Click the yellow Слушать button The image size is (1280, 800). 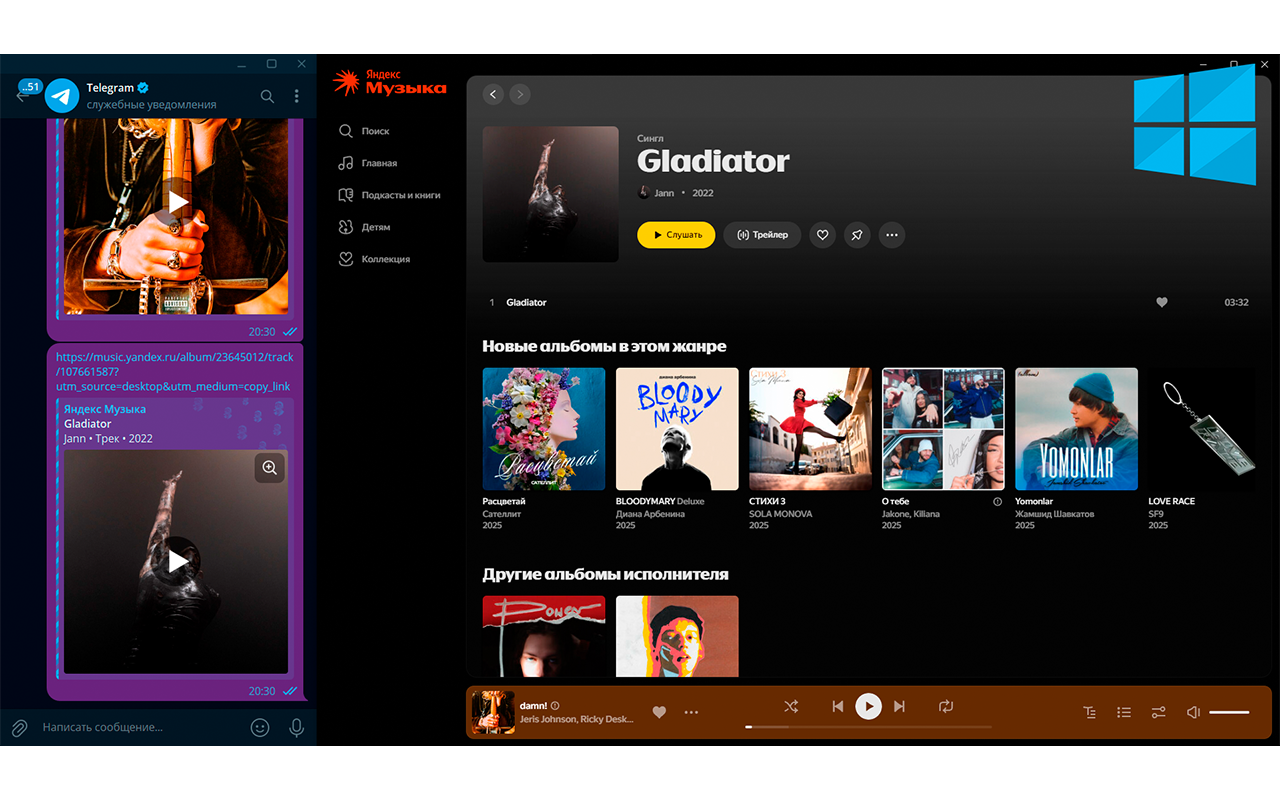(676, 235)
